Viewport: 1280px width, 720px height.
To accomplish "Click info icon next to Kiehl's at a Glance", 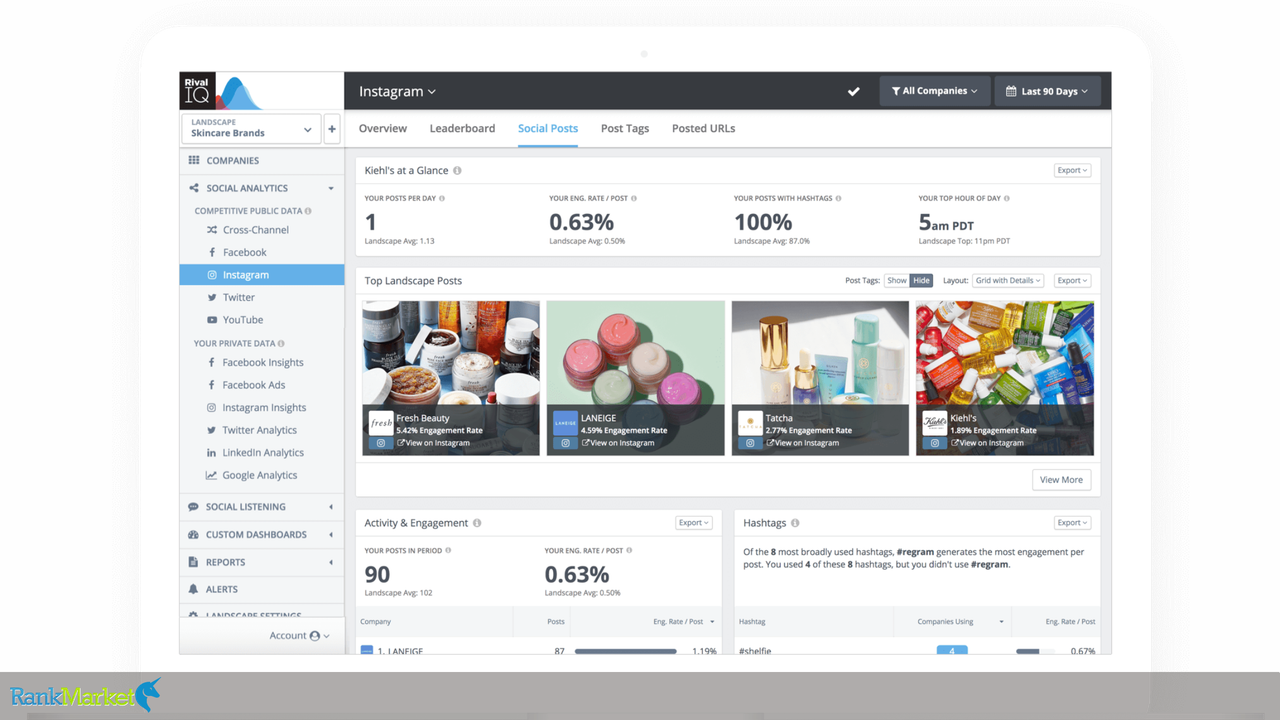I will [458, 171].
